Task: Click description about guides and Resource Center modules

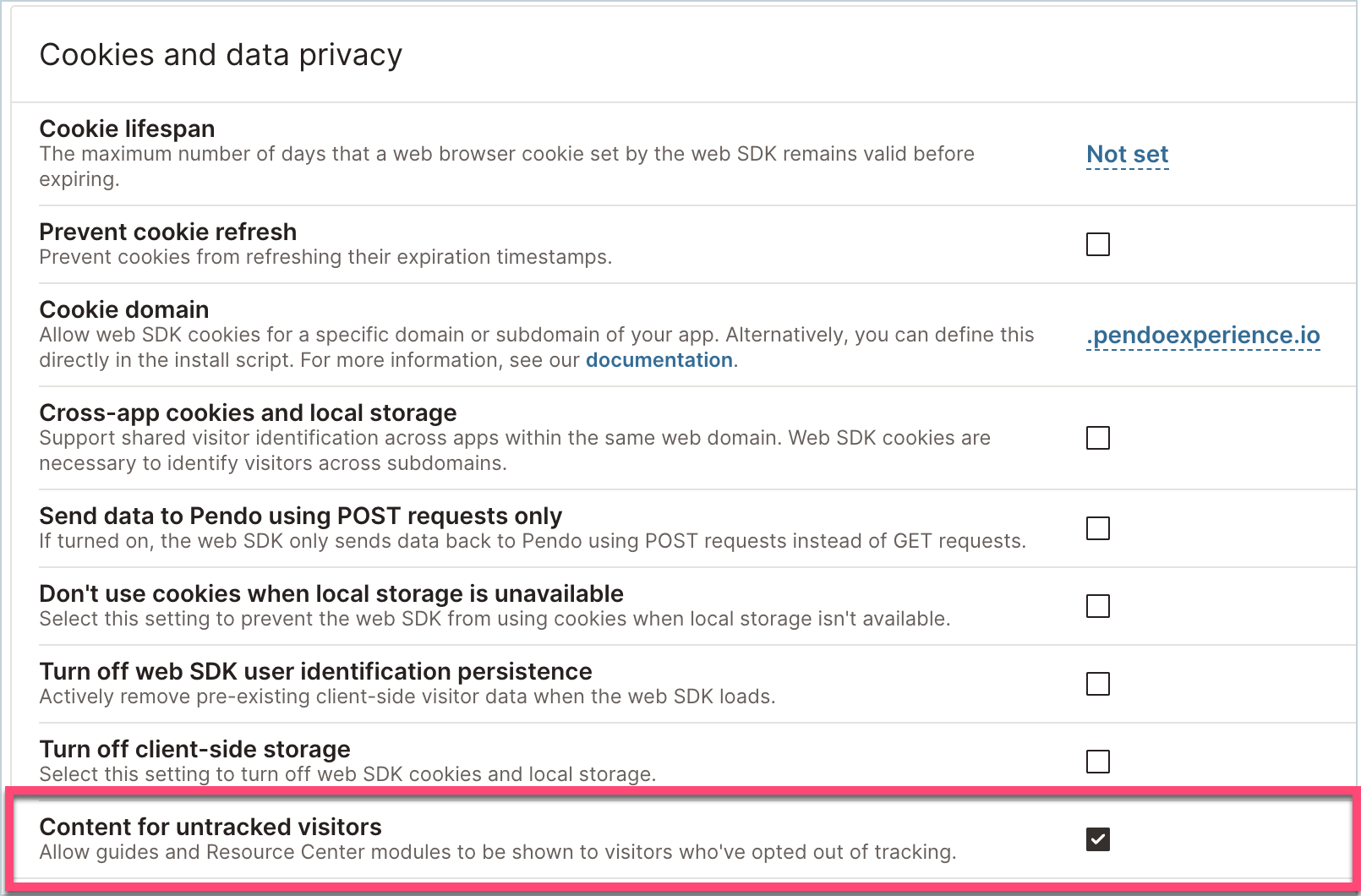Action: [498, 852]
